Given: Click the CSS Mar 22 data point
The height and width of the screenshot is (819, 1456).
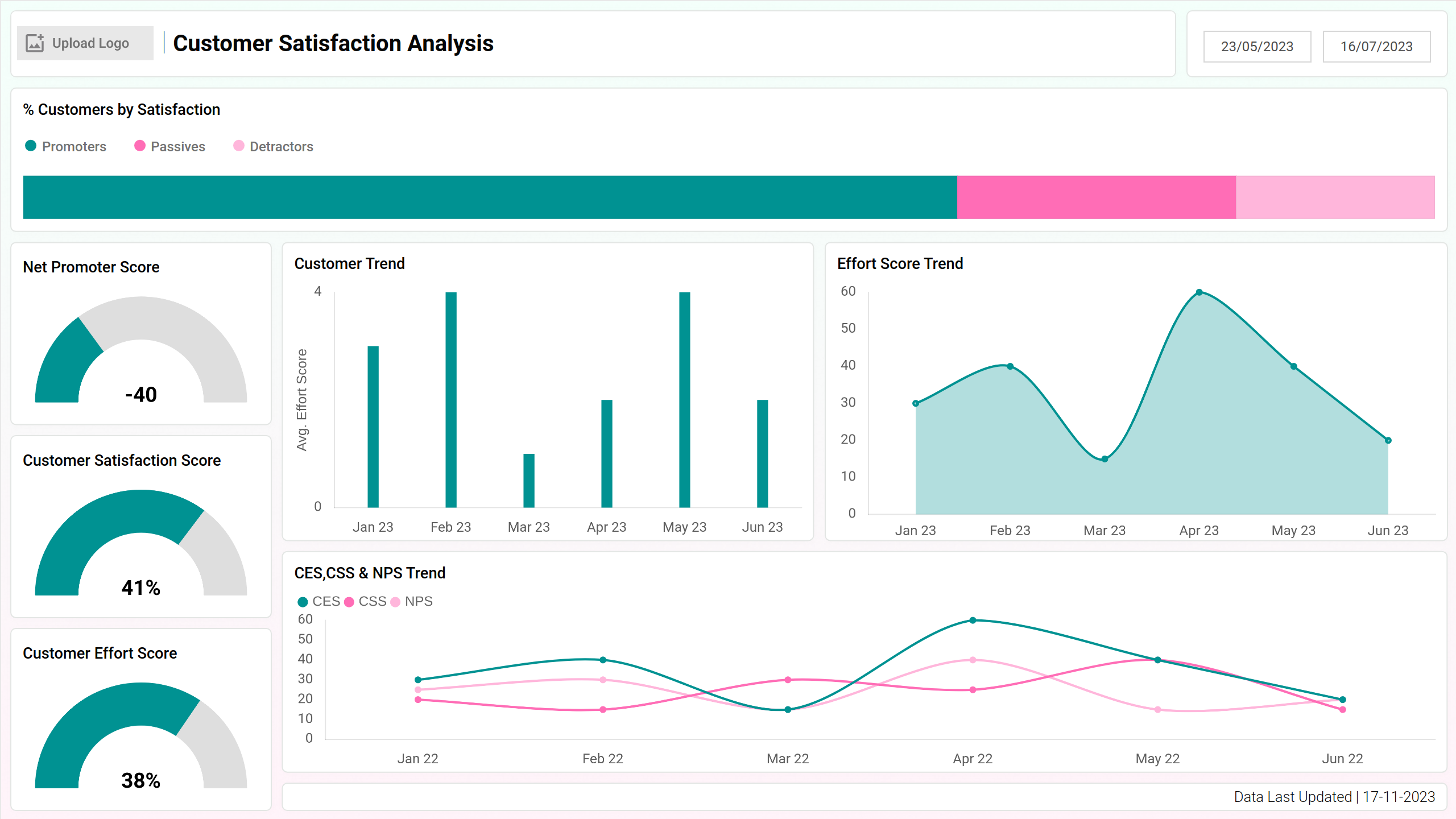Looking at the screenshot, I should (788, 680).
